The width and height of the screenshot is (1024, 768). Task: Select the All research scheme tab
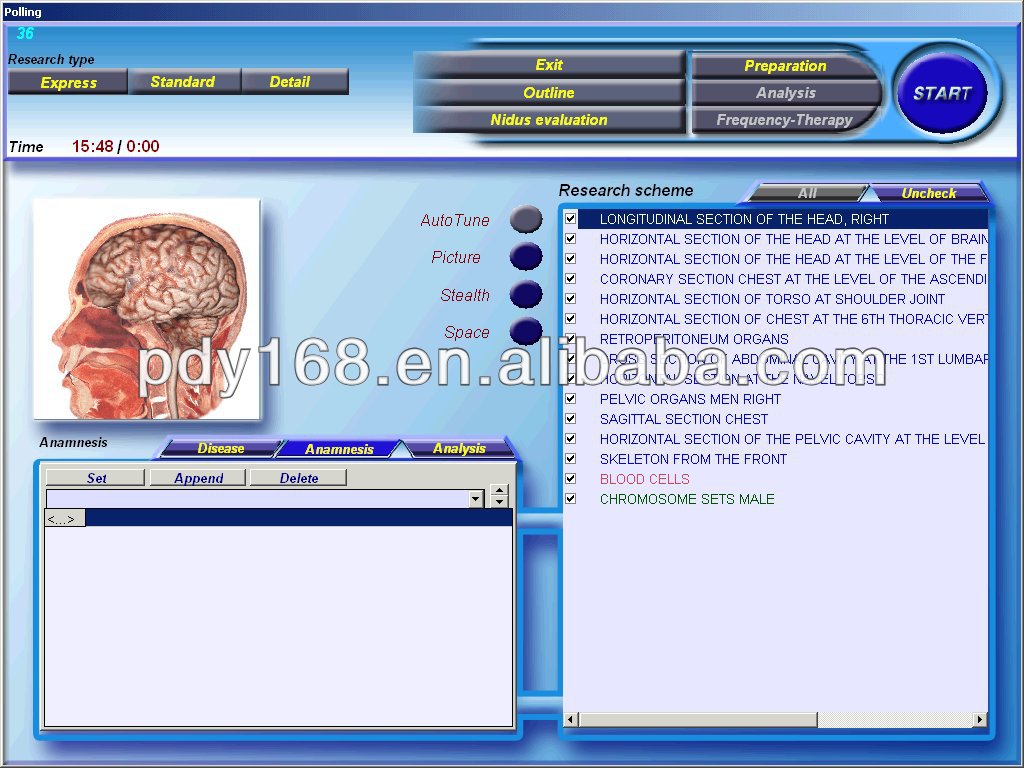tap(807, 193)
